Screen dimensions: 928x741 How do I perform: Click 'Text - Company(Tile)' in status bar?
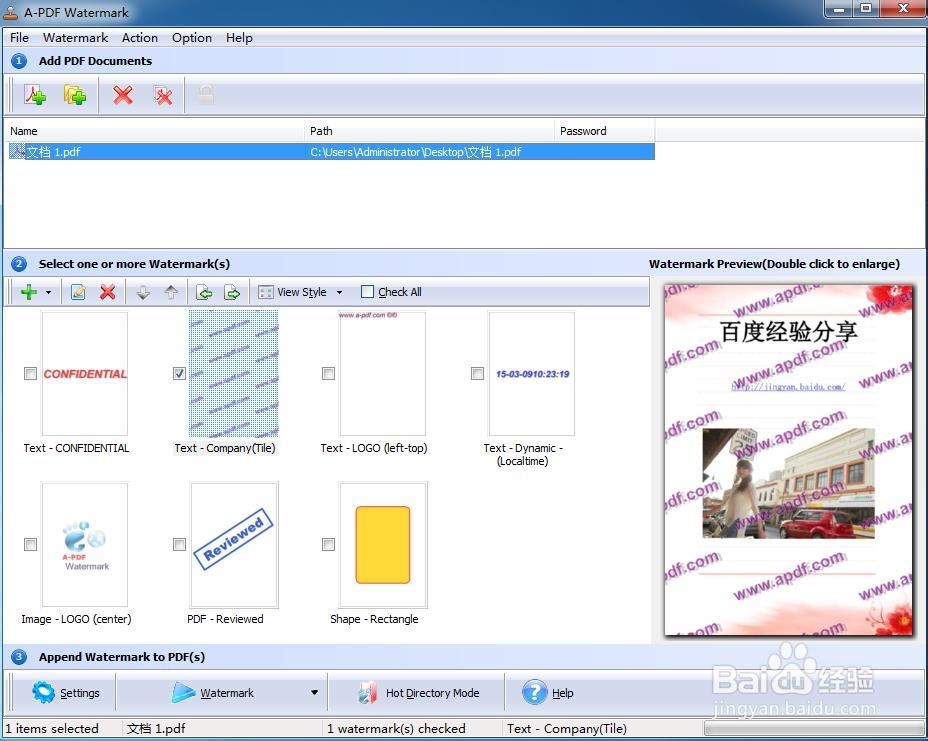coord(566,729)
